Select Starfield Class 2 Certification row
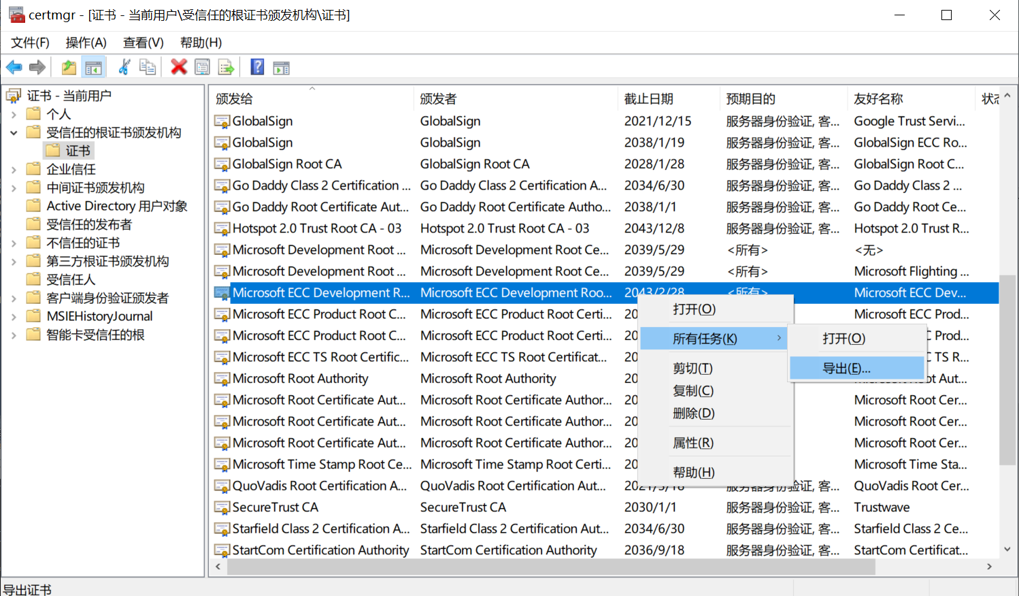 point(606,529)
